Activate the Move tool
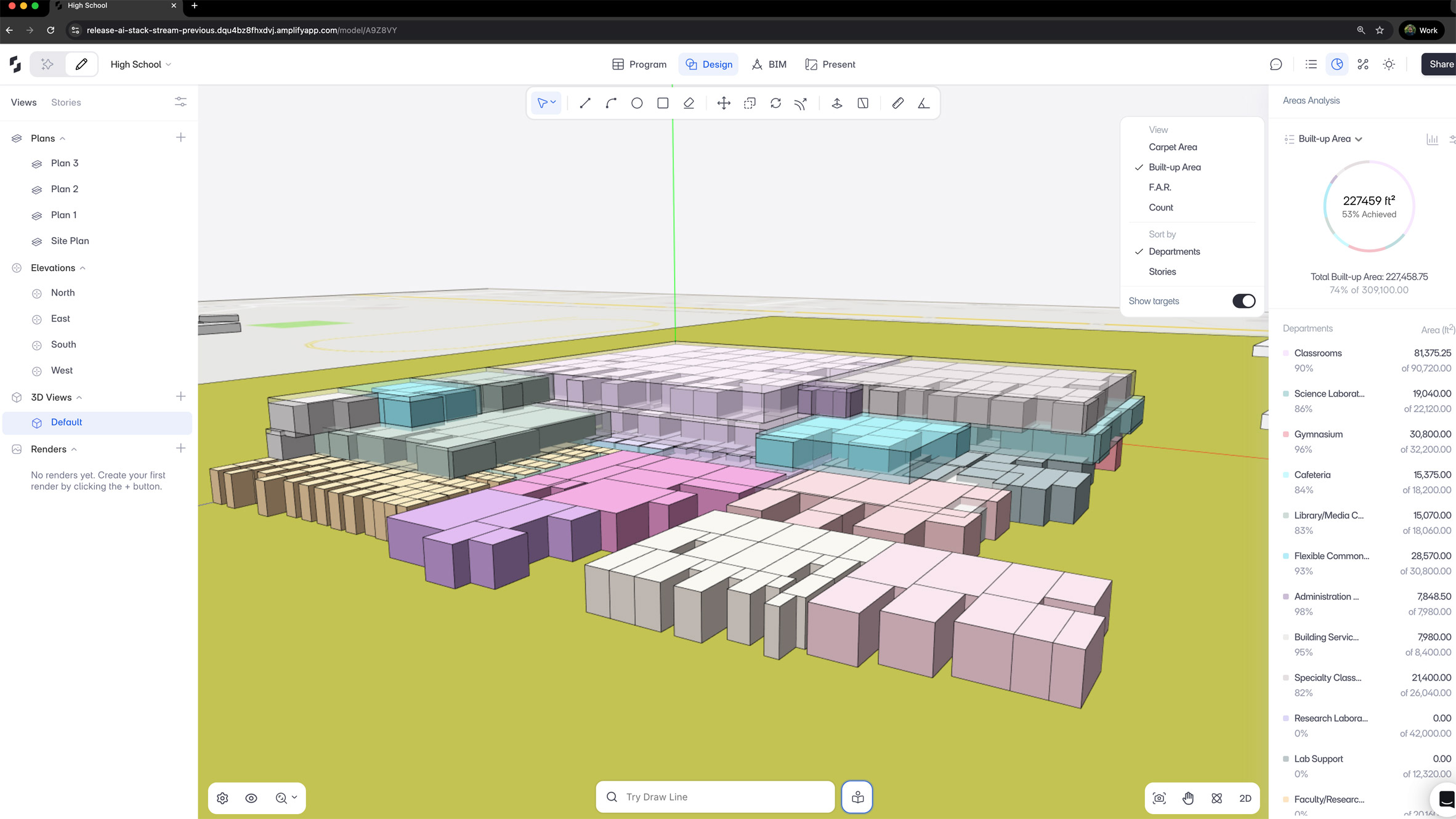The height and width of the screenshot is (819, 1456). pos(724,103)
